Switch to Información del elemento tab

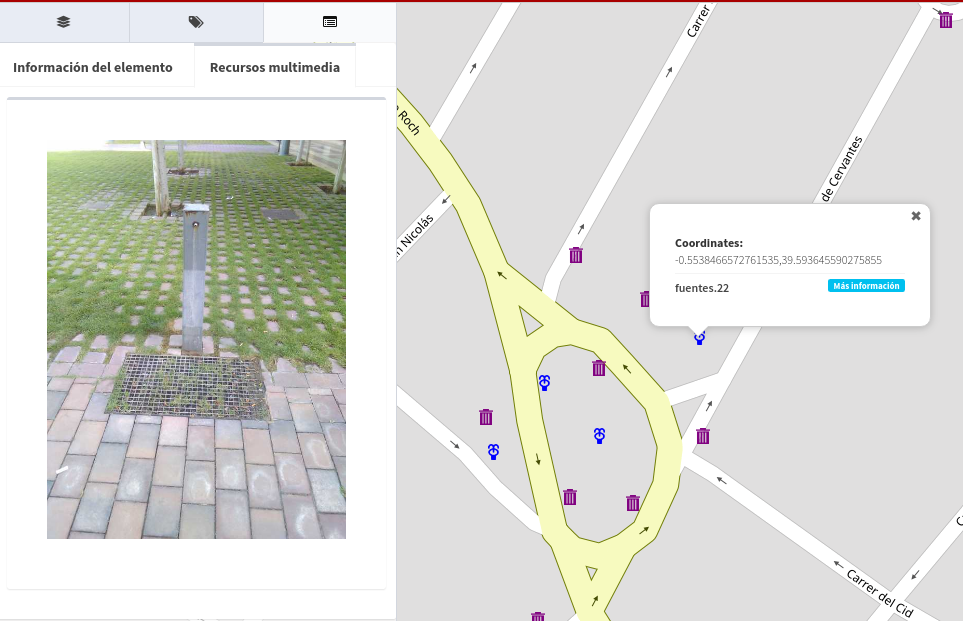(93, 68)
